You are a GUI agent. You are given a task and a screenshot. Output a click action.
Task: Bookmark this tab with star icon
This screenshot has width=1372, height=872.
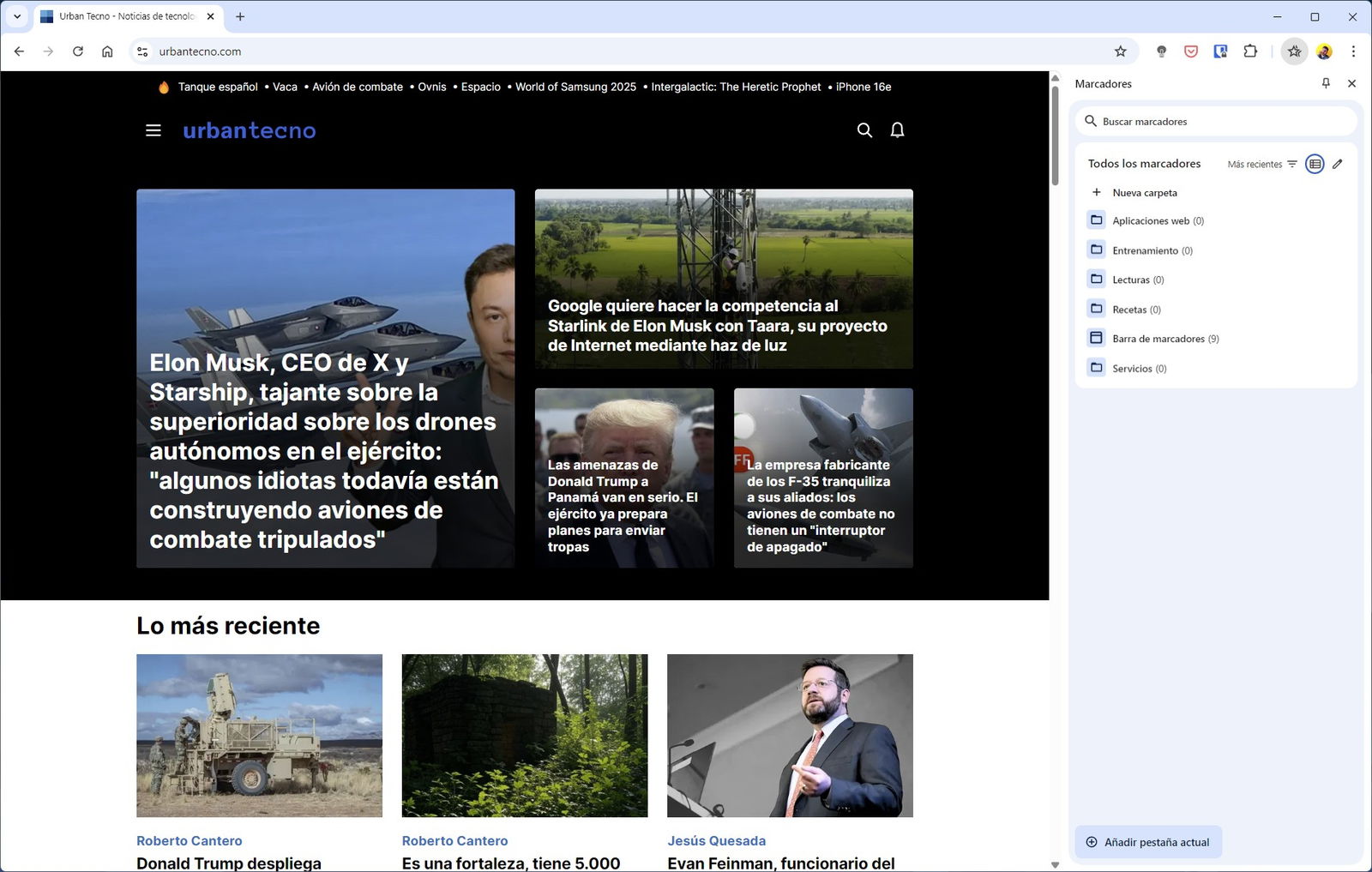pyautogui.click(x=1120, y=51)
